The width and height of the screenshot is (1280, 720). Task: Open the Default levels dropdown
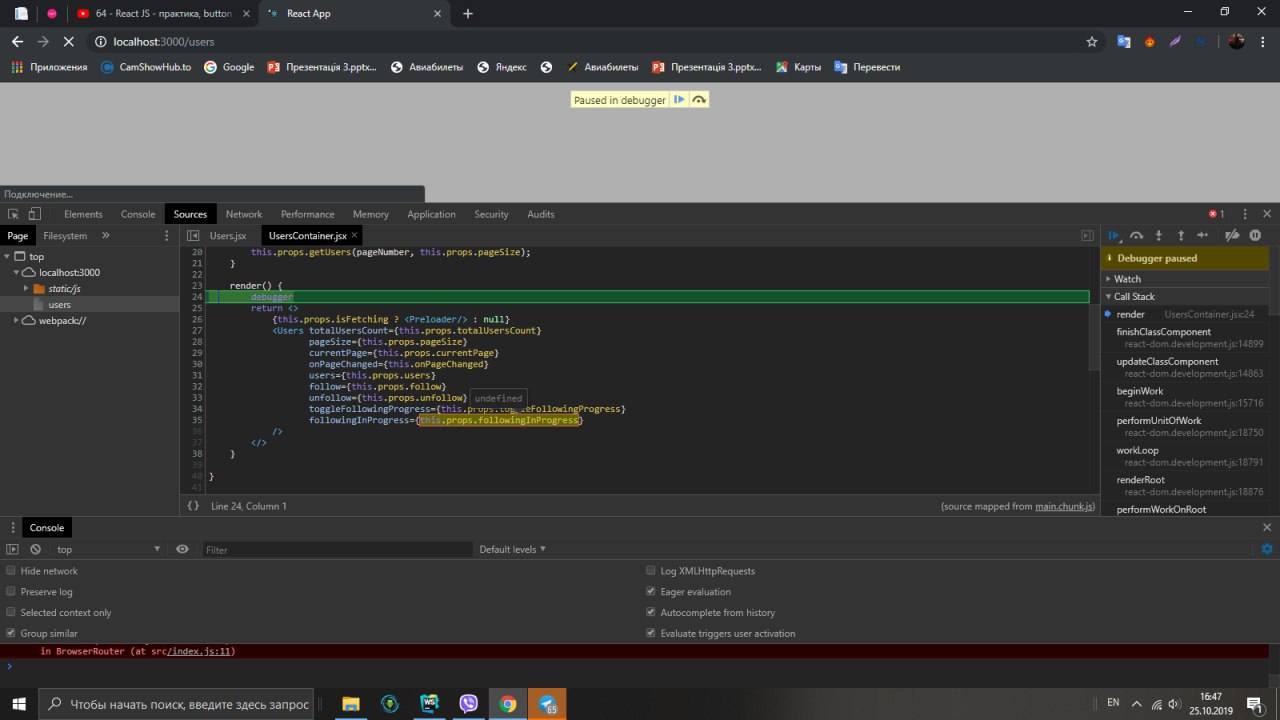513,549
